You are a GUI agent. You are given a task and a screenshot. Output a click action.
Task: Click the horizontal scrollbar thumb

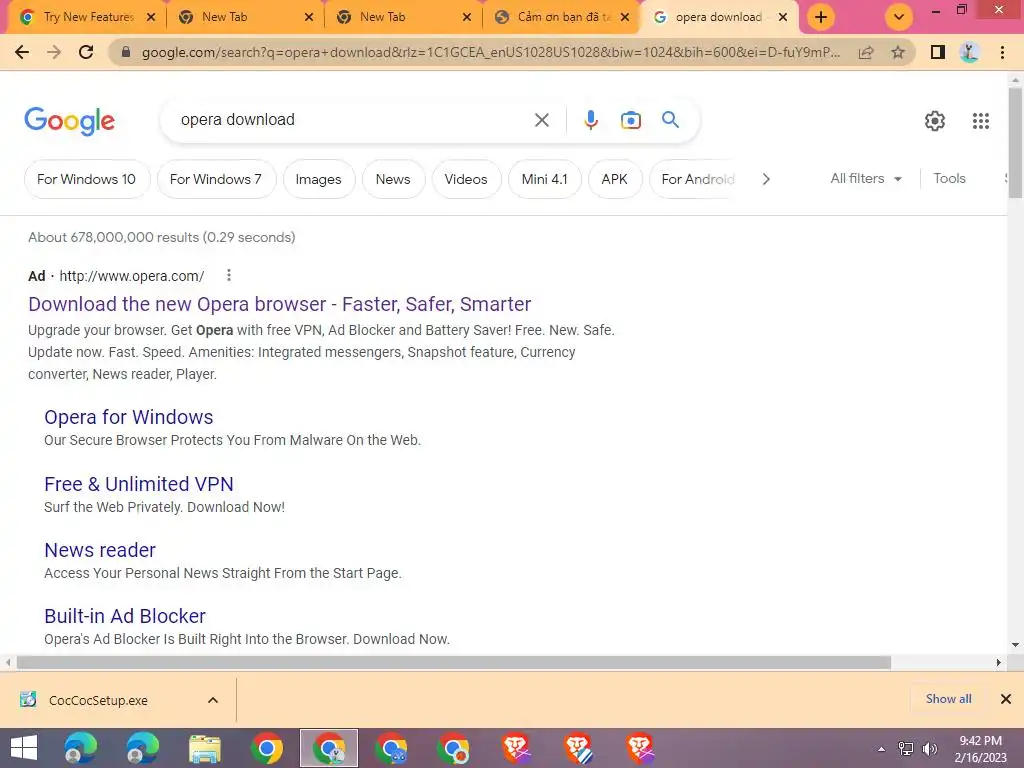[x=454, y=663]
